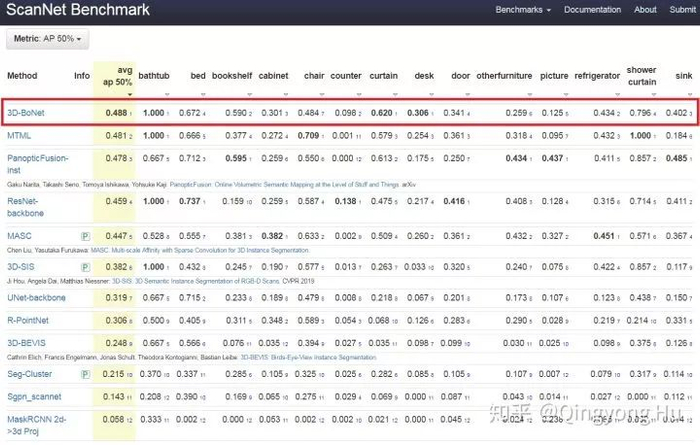Sort by the picture column arrow
Viewport: 700px width, 445px height.
click(x=566, y=94)
